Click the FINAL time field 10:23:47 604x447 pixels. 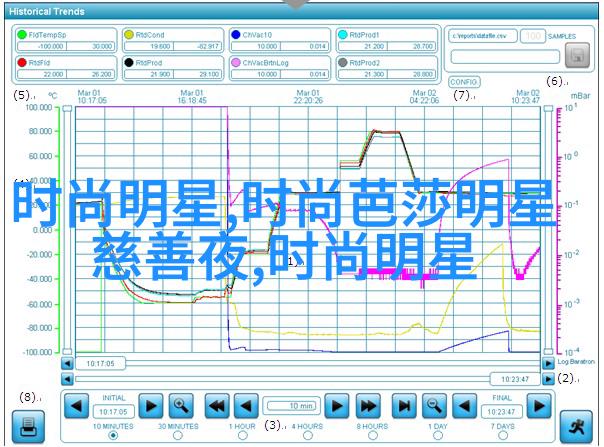tap(502, 412)
